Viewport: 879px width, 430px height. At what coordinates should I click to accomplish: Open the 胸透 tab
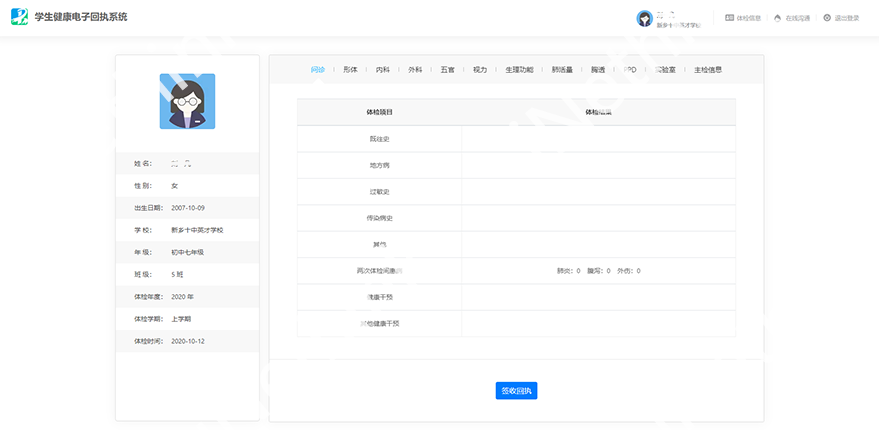coord(598,70)
